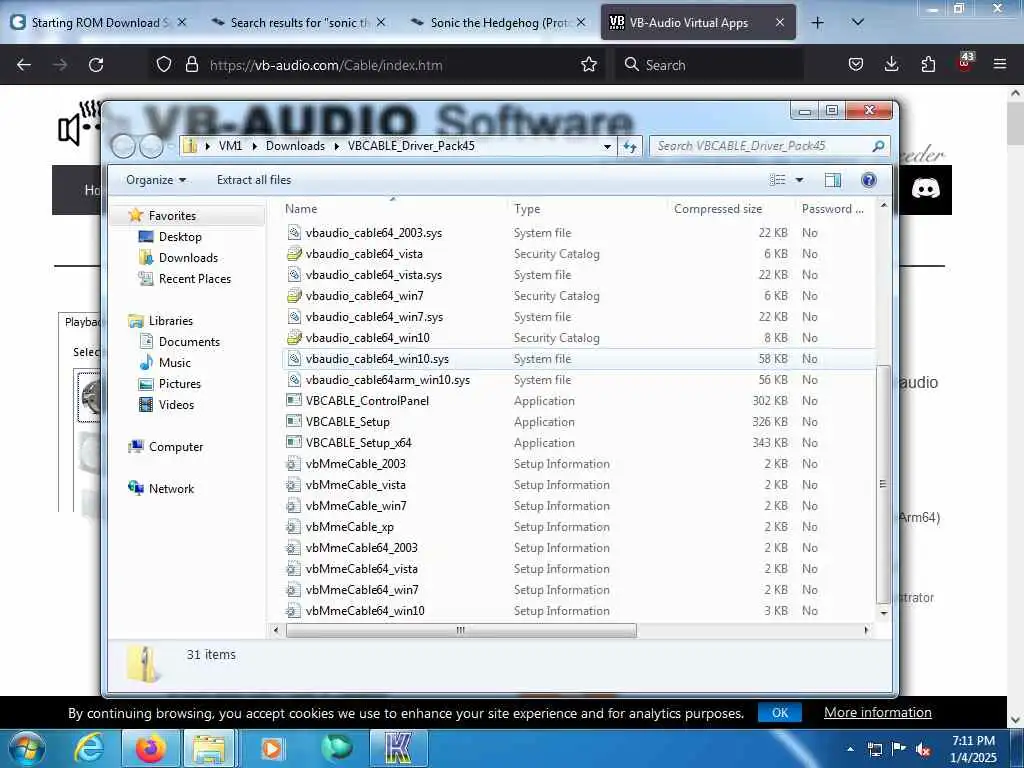Open the K emulator taskbar icon
This screenshot has width=1024, height=768.
click(398, 749)
